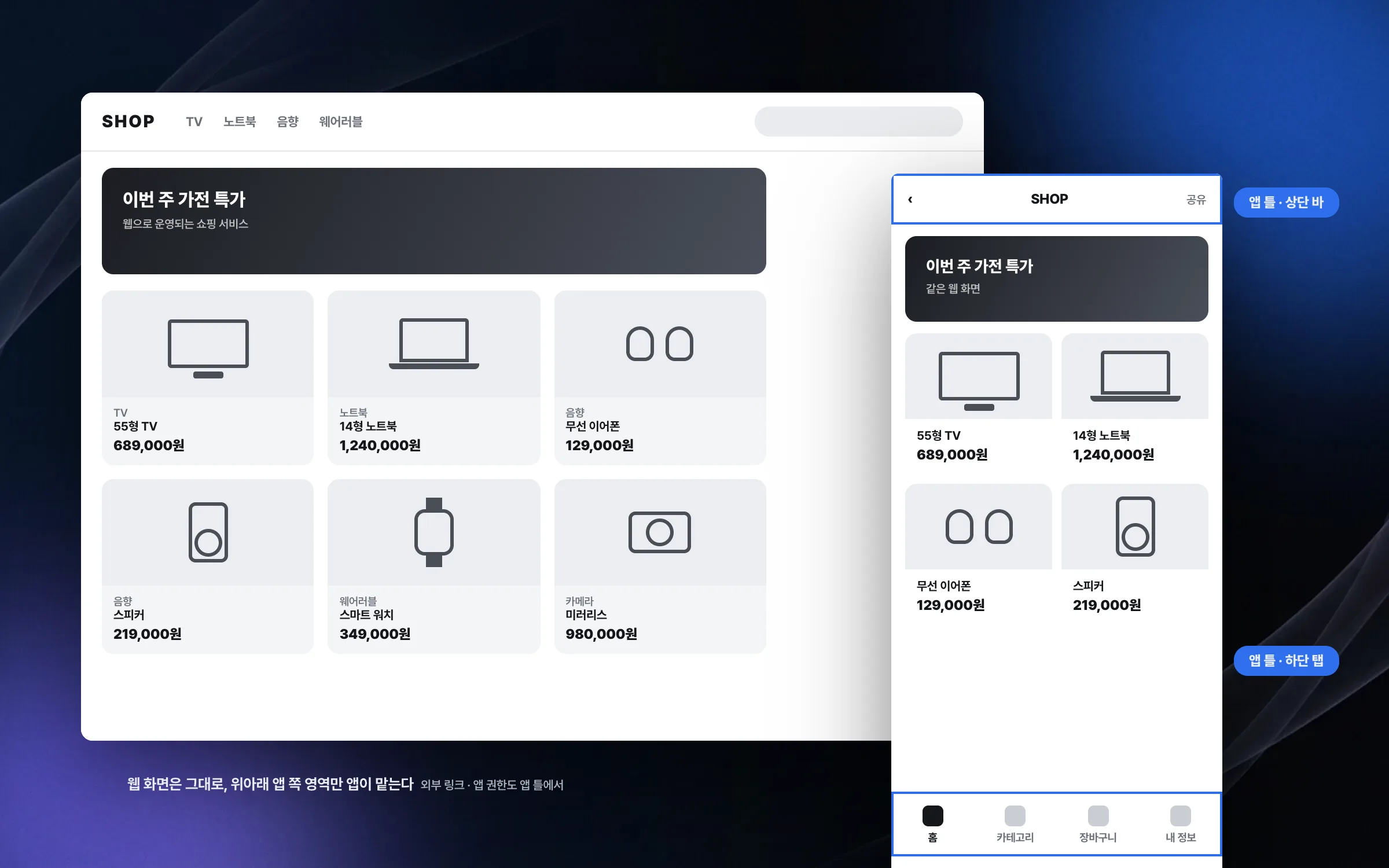
Task: Tap the laptop icon in mobile 14형 노트북 card
Action: pyautogui.click(x=1136, y=376)
